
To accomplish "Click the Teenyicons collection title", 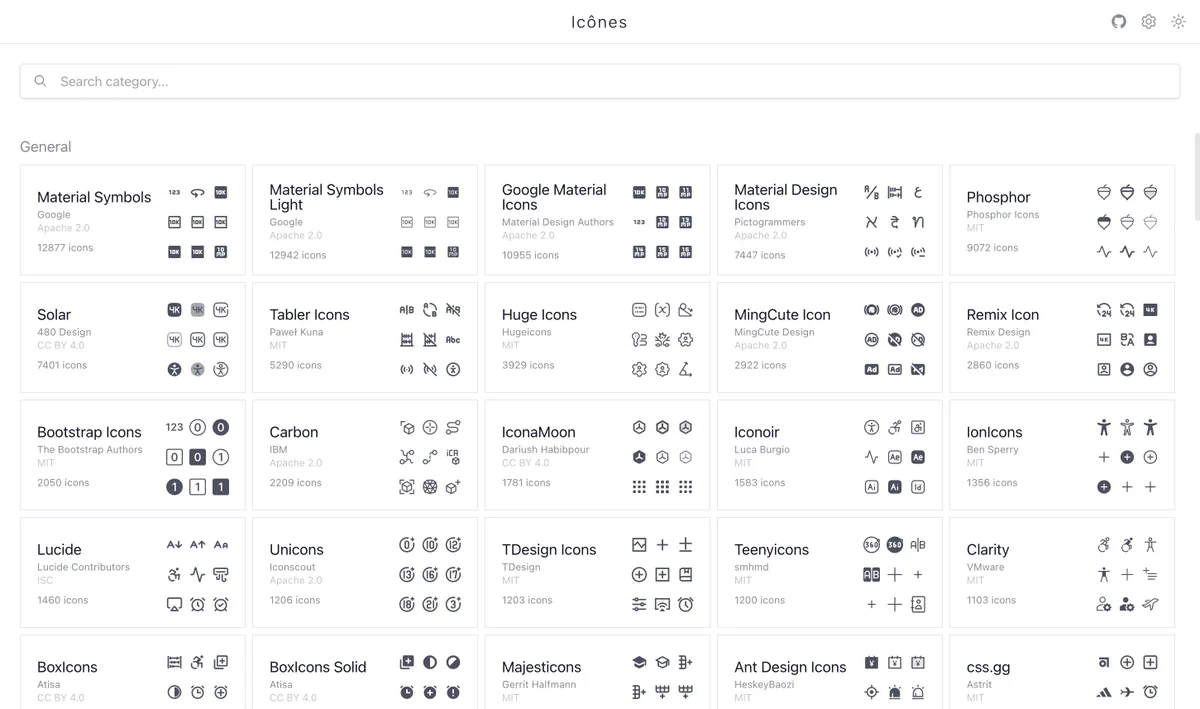I will [x=771, y=549].
